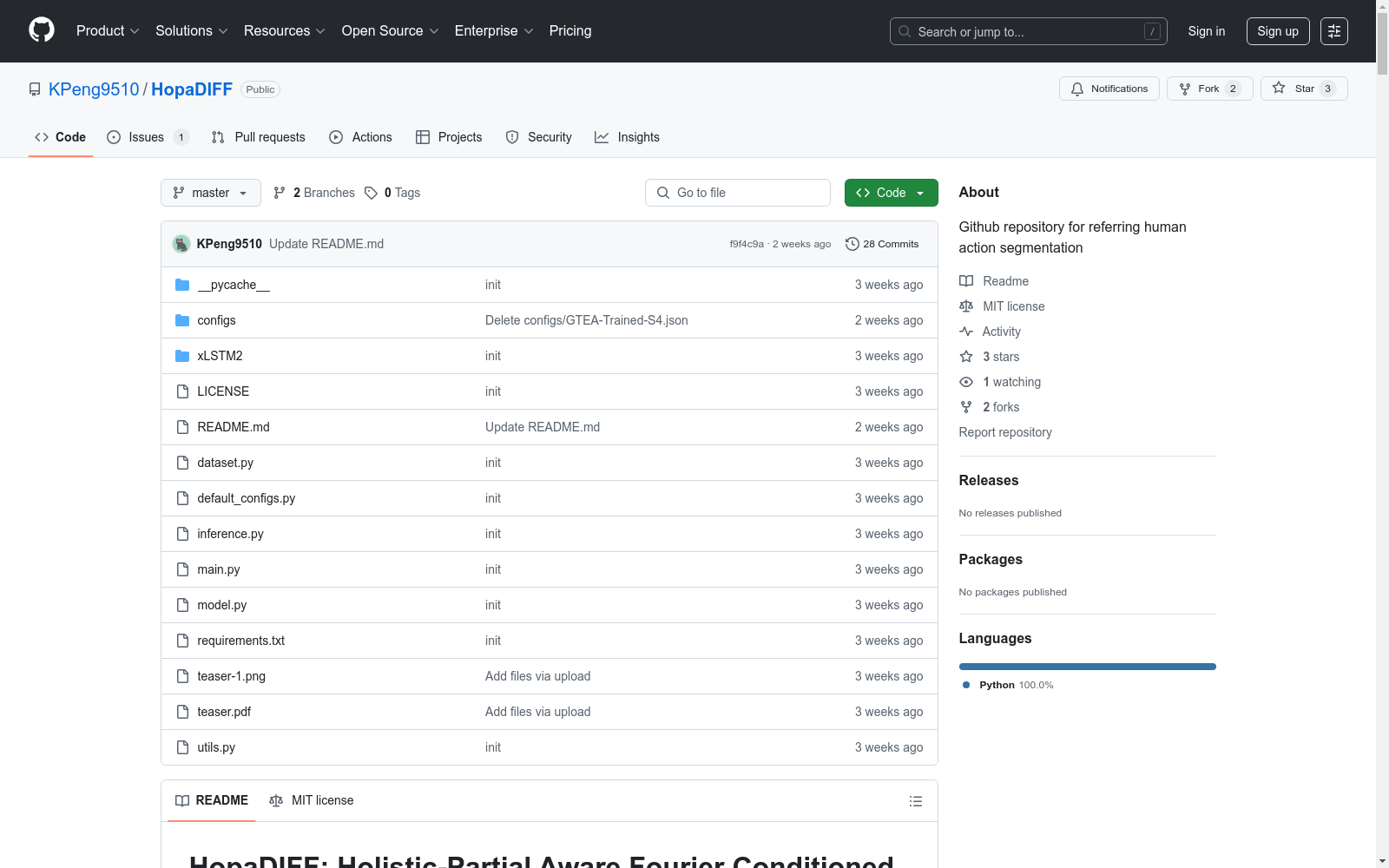The height and width of the screenshot is (868, 1389).
Task: Click the Activity pulse icon
Action: coord(966,332)
